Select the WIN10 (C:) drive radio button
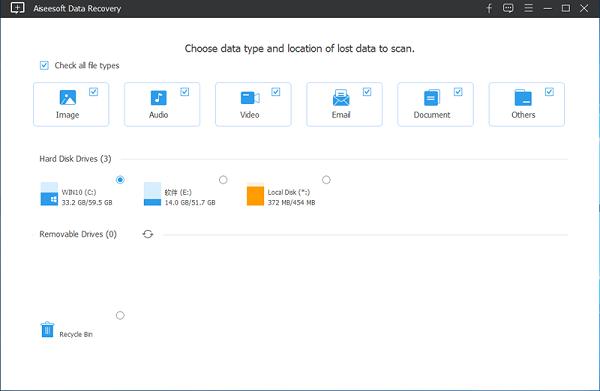This screenshot has width=600, height=391. point(120,180)
